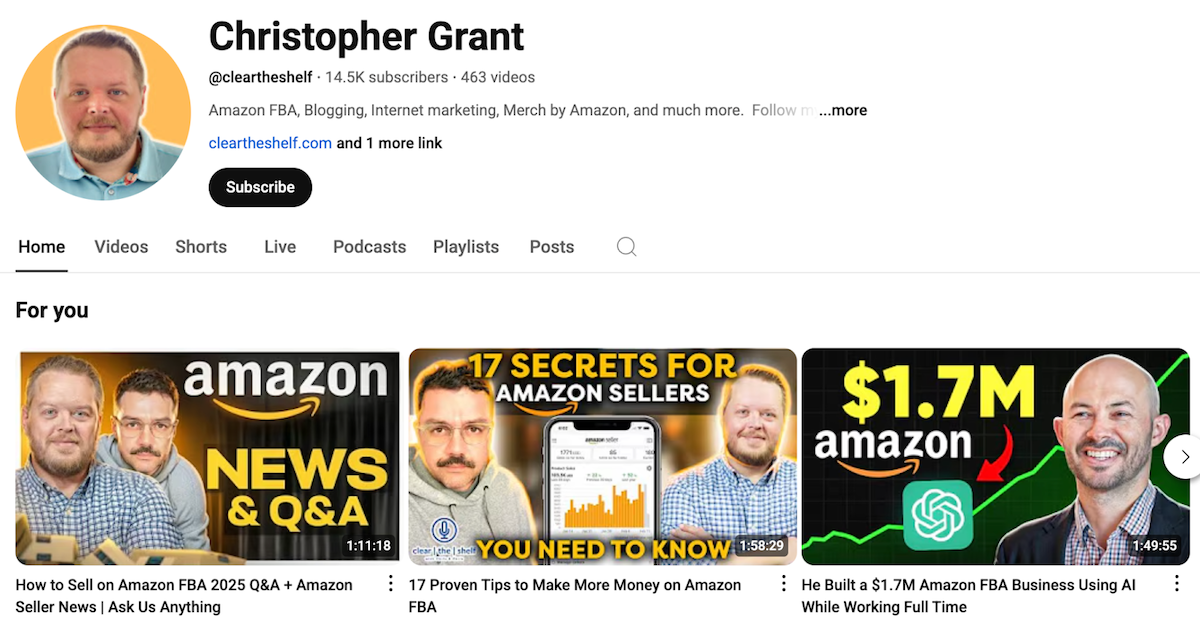Go to the Podcasts tab
This screenshot has width=1200, height=623.
[x=369, y=247]
